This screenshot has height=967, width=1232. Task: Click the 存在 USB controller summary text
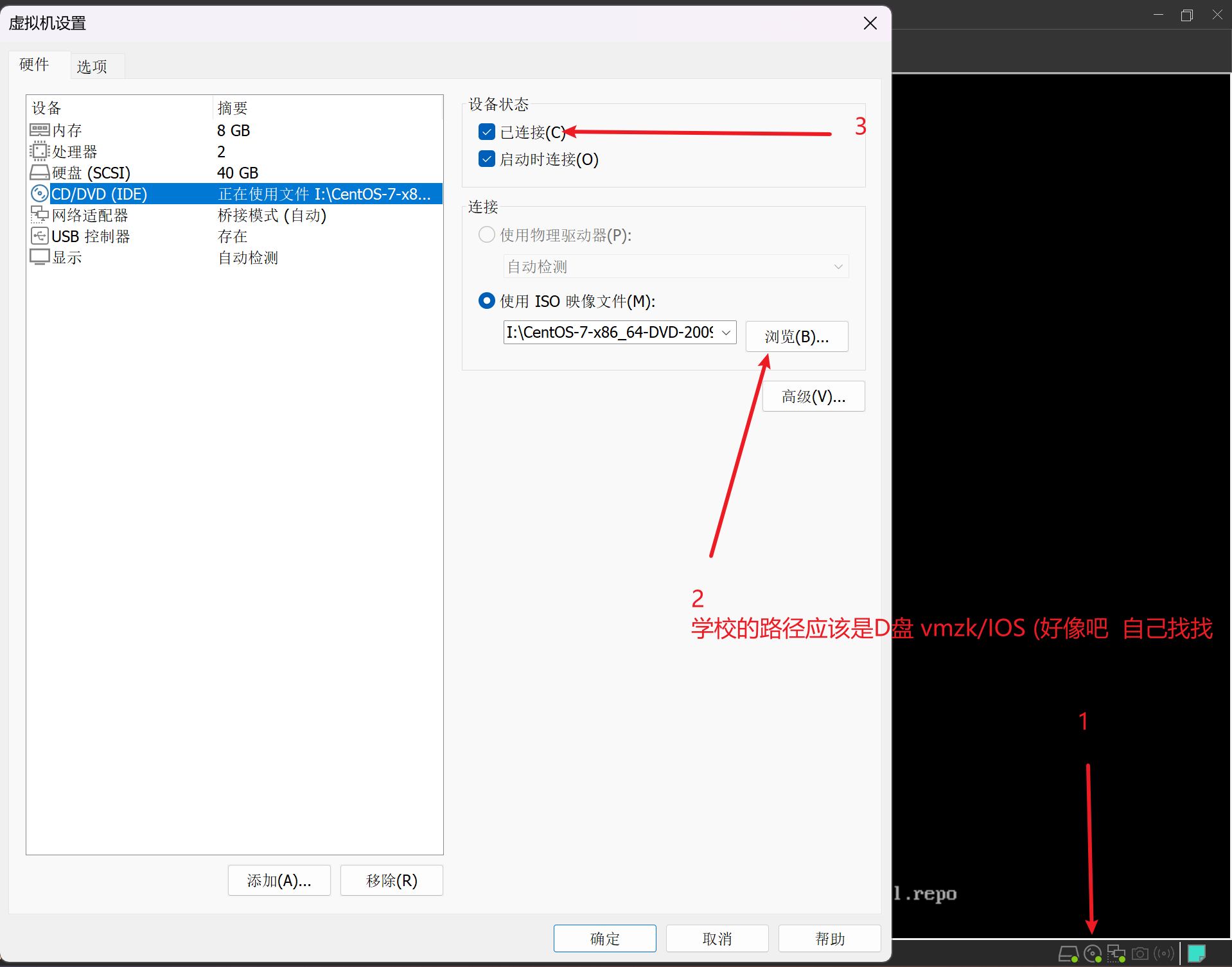point(233,236)
